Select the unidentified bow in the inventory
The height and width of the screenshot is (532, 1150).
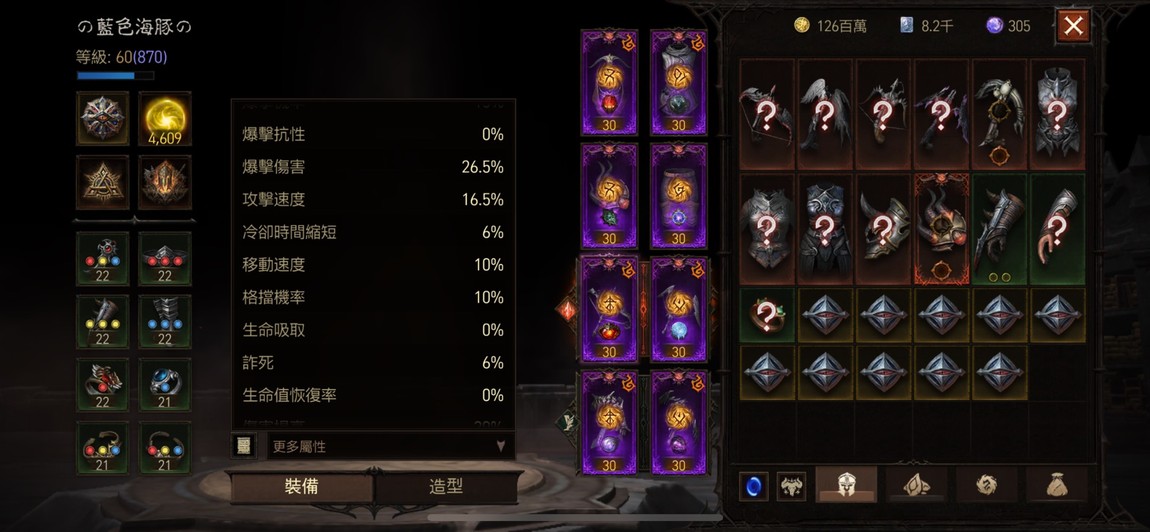pos(766,114)
